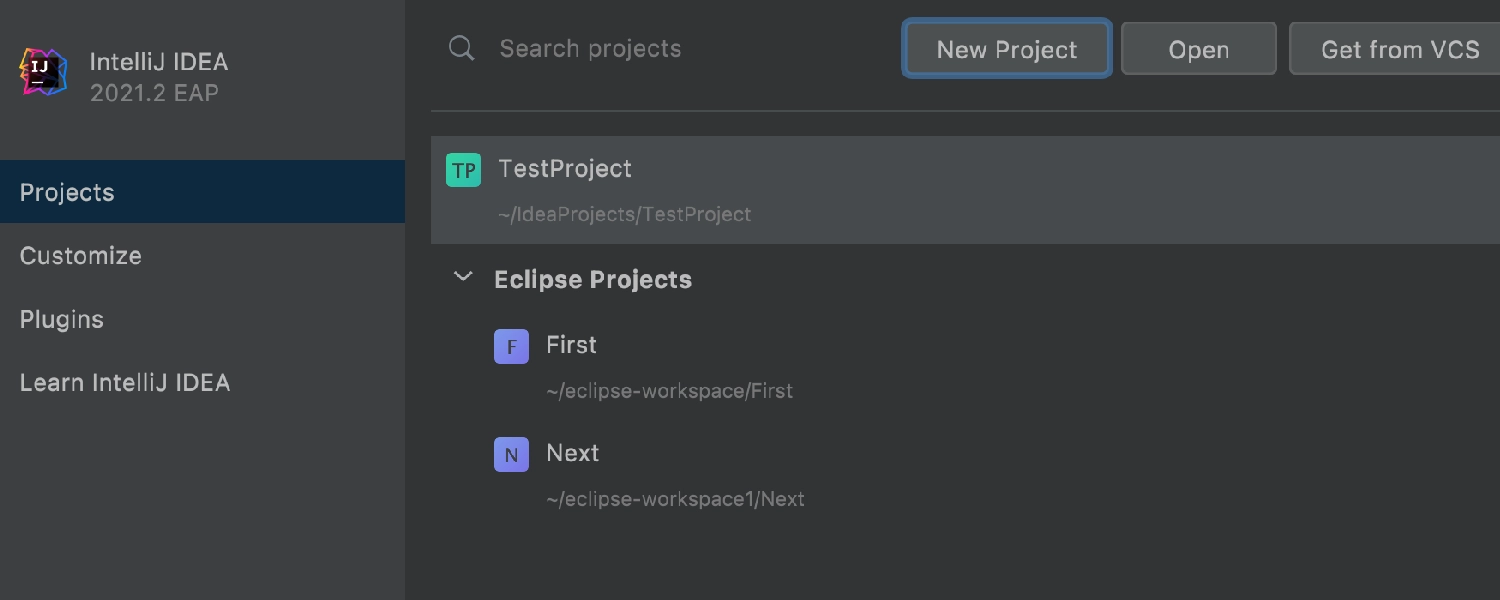Open the Projects tab
This screenshot has height=600, width=1500.
202,192
